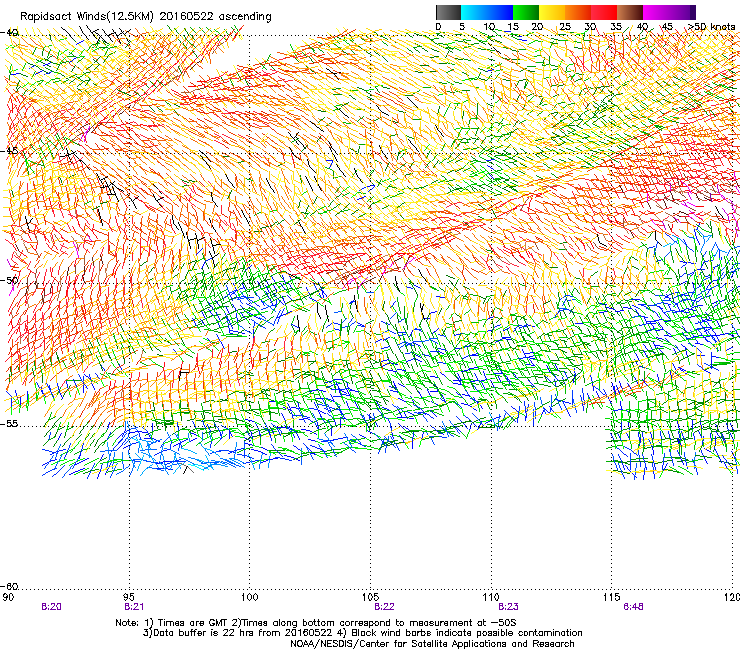Image resolution: width=740 pixels, height=650 pixels.
Task: Click the red 30-35 knots legend swatch
Action: 604,12
